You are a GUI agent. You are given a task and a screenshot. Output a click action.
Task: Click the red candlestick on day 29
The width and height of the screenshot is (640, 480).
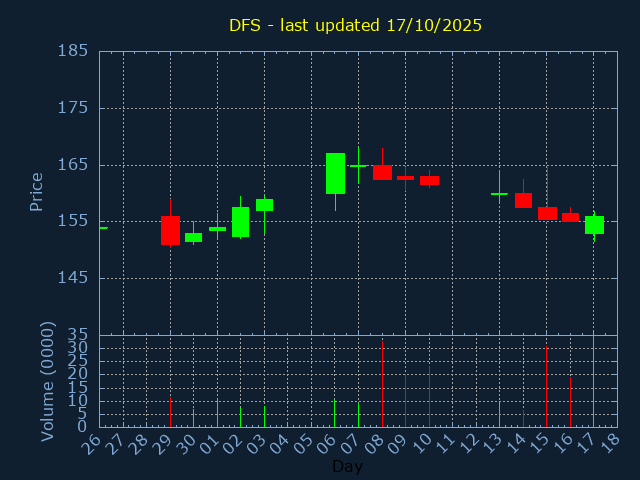click(x=170, y=230)
